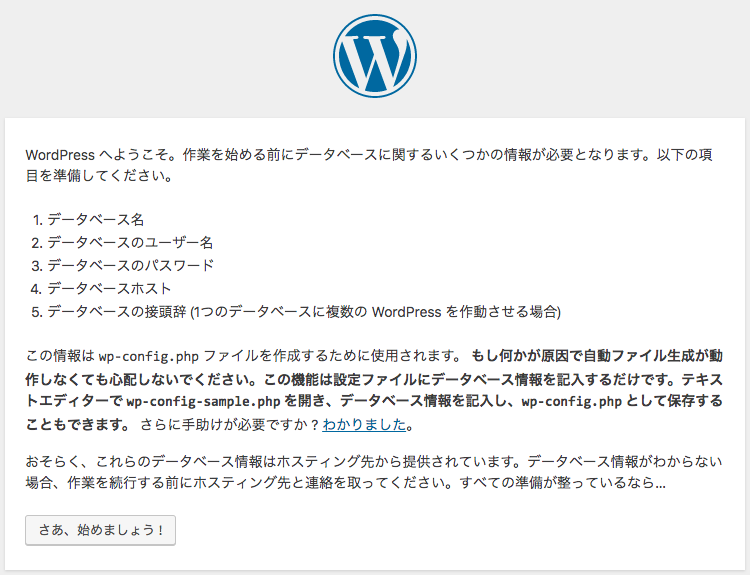Click list item データベース名
This screenshot has height=575, width=750.
(96, 220)
